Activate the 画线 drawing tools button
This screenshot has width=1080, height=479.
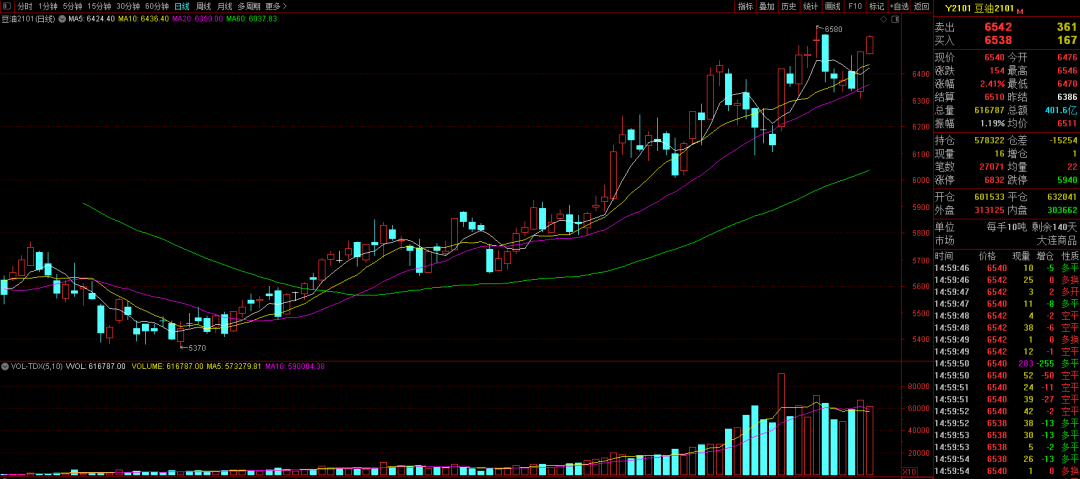(x=833, y=6)
